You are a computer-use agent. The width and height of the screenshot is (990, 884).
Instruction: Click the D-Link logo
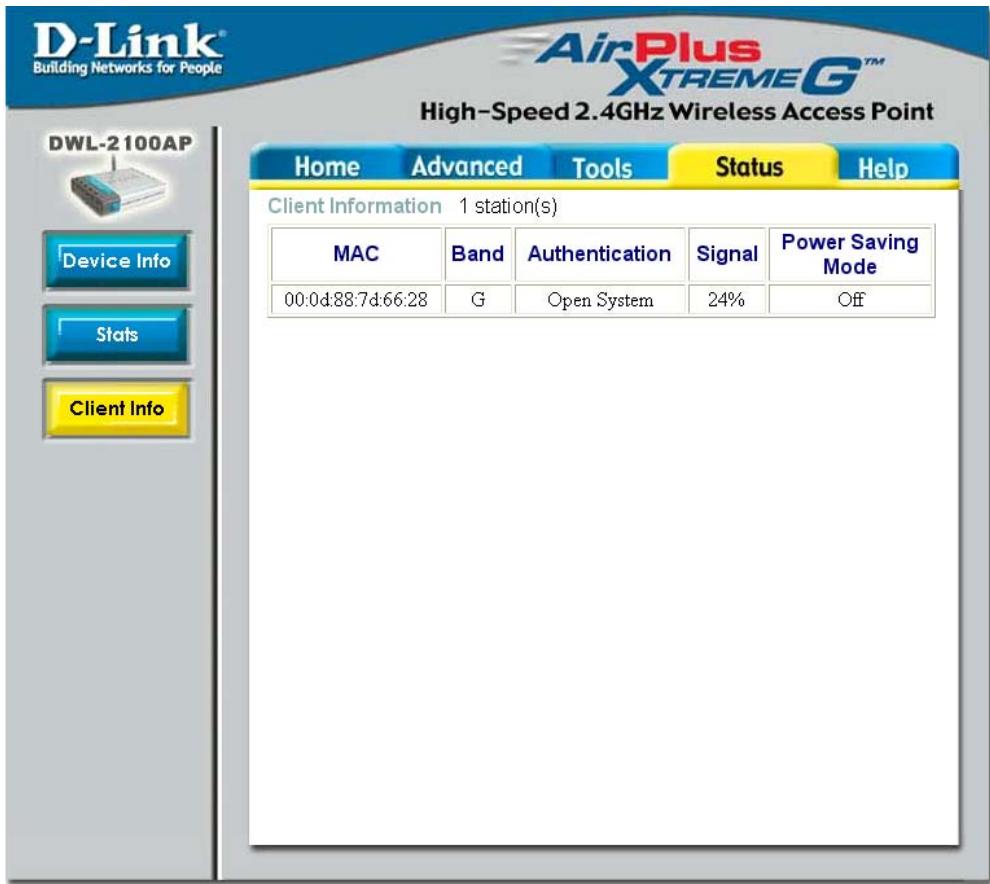128,49
